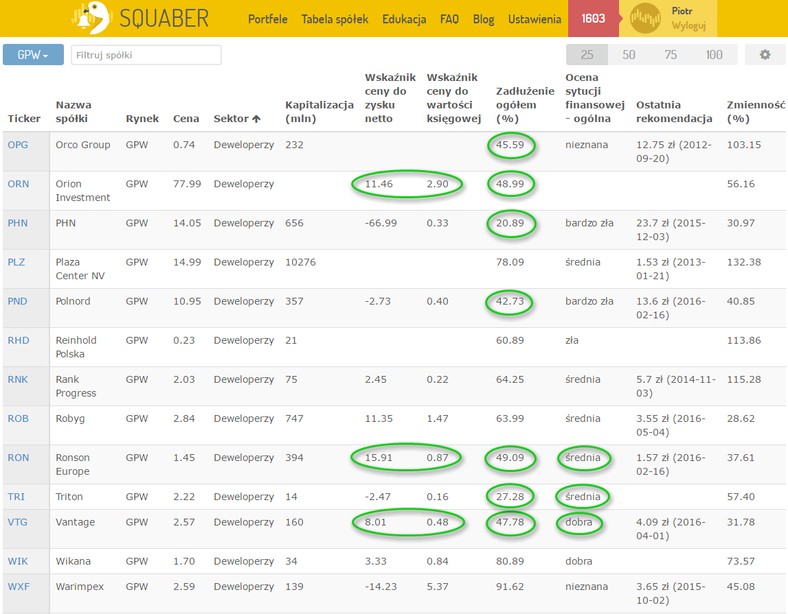Click Piotr's waveform avatar icon

click(645, 19)
